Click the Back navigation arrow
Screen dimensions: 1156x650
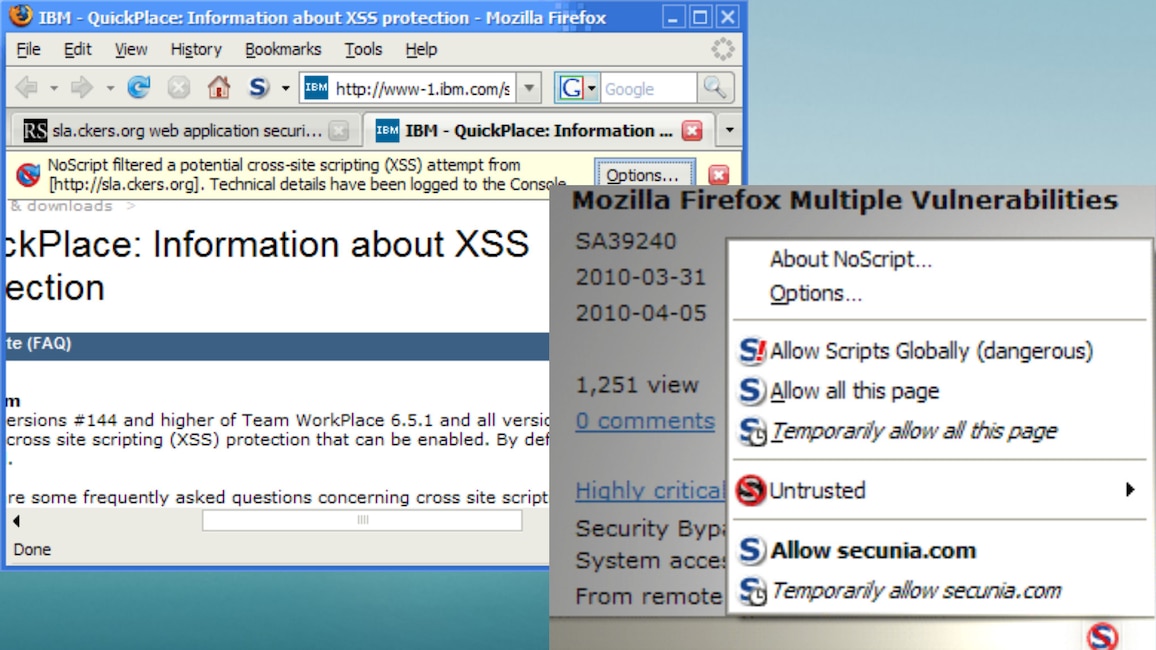coord(27,88)
